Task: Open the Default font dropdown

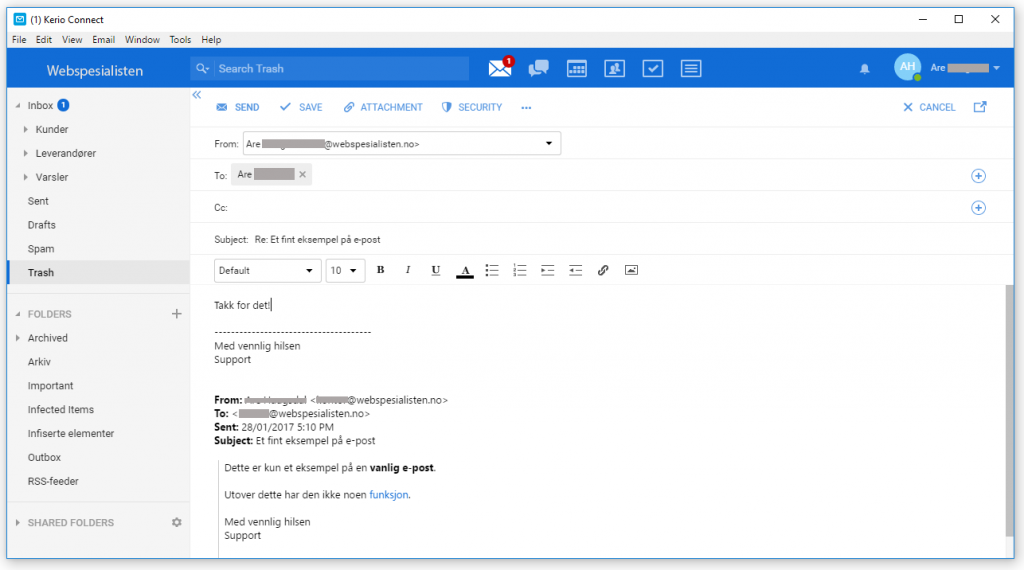Action: coord(267,270)
